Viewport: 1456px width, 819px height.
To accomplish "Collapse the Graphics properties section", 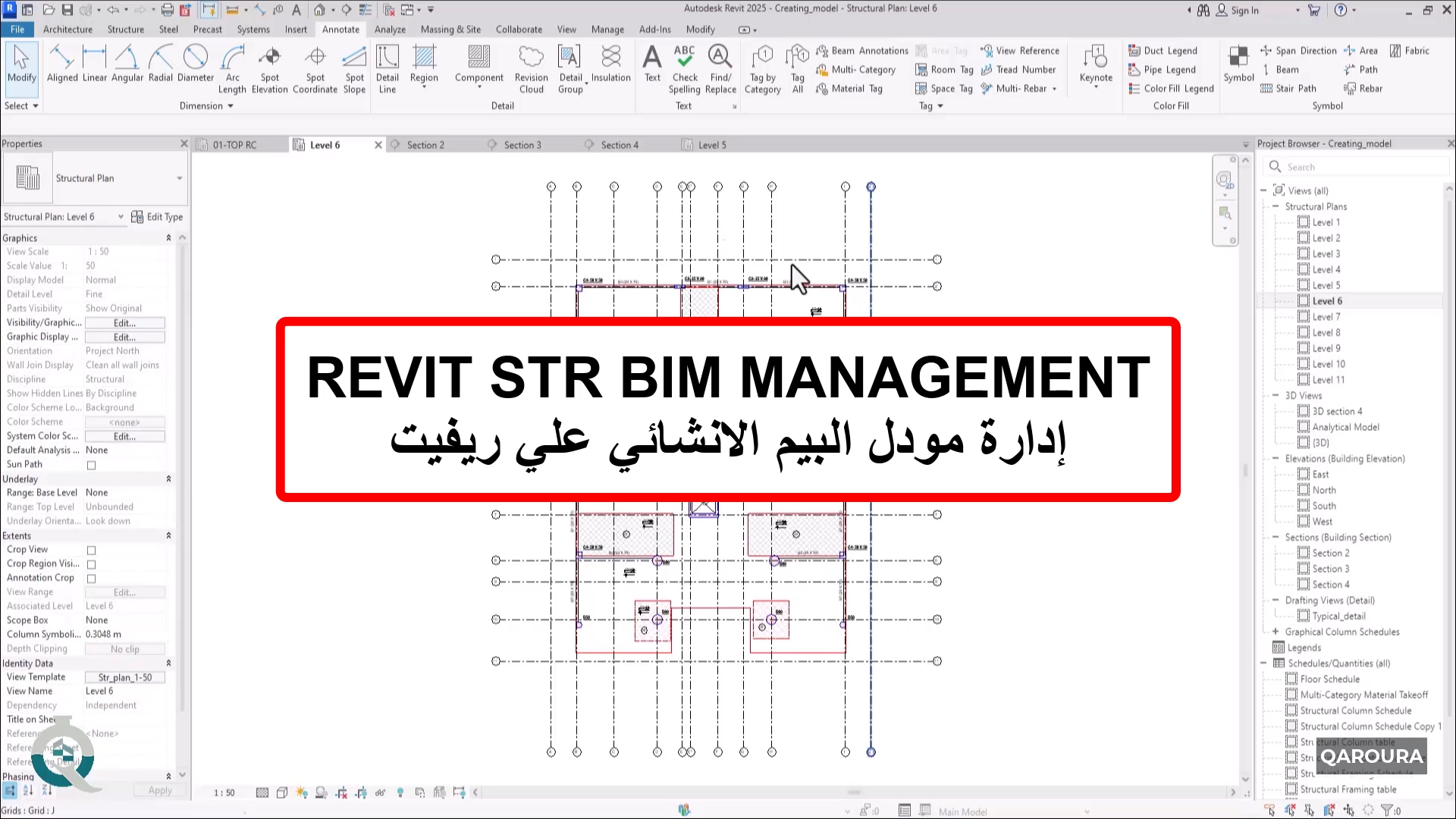I will click(168, 238).
